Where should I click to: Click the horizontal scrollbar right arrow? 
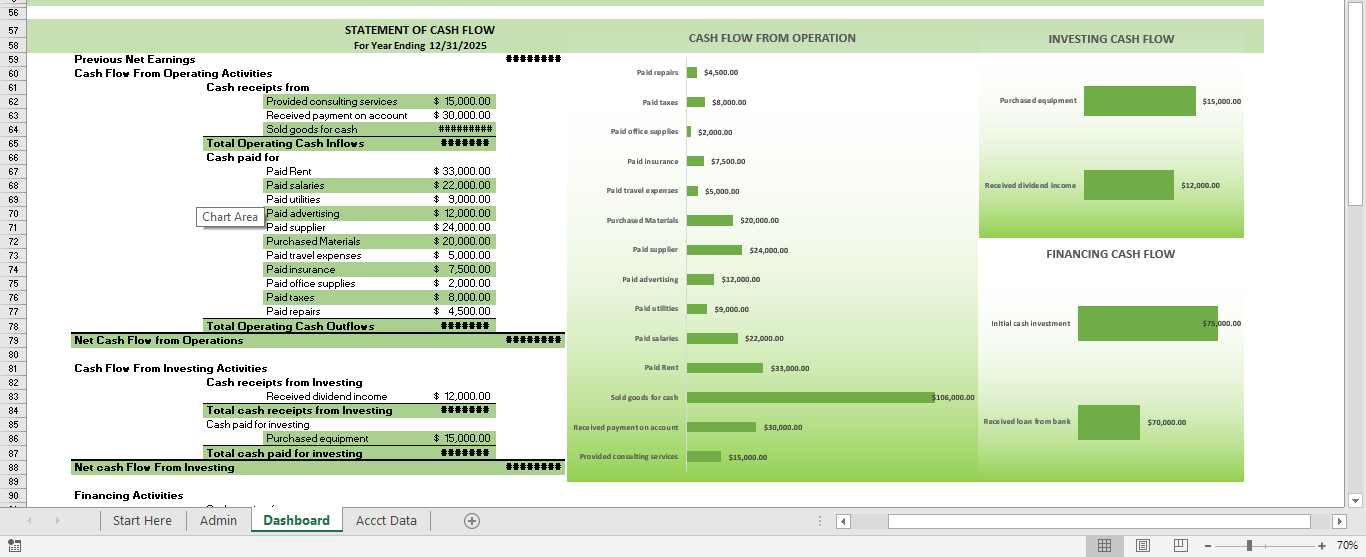(1340, 521)
